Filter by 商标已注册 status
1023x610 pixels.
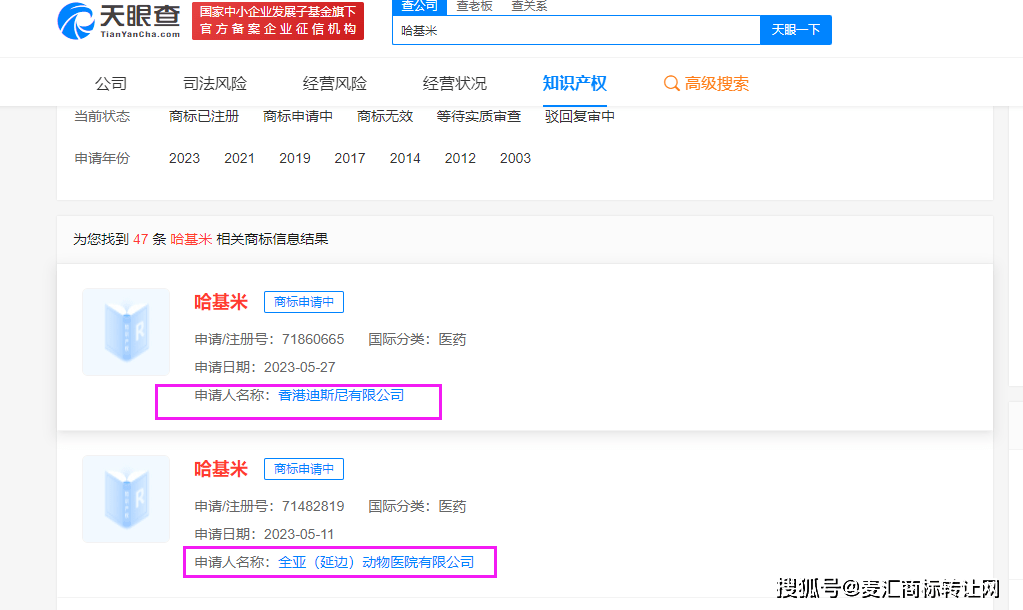(204, 117)
